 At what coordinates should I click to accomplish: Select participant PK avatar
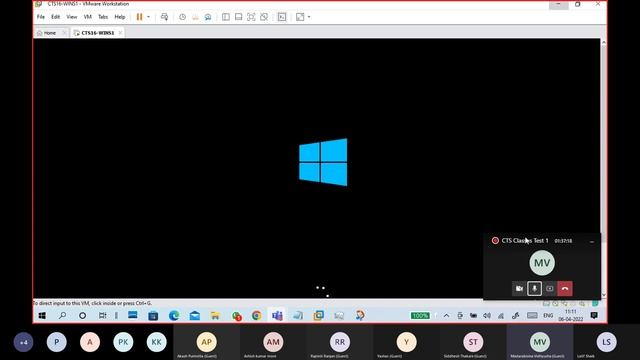[123, 342]
